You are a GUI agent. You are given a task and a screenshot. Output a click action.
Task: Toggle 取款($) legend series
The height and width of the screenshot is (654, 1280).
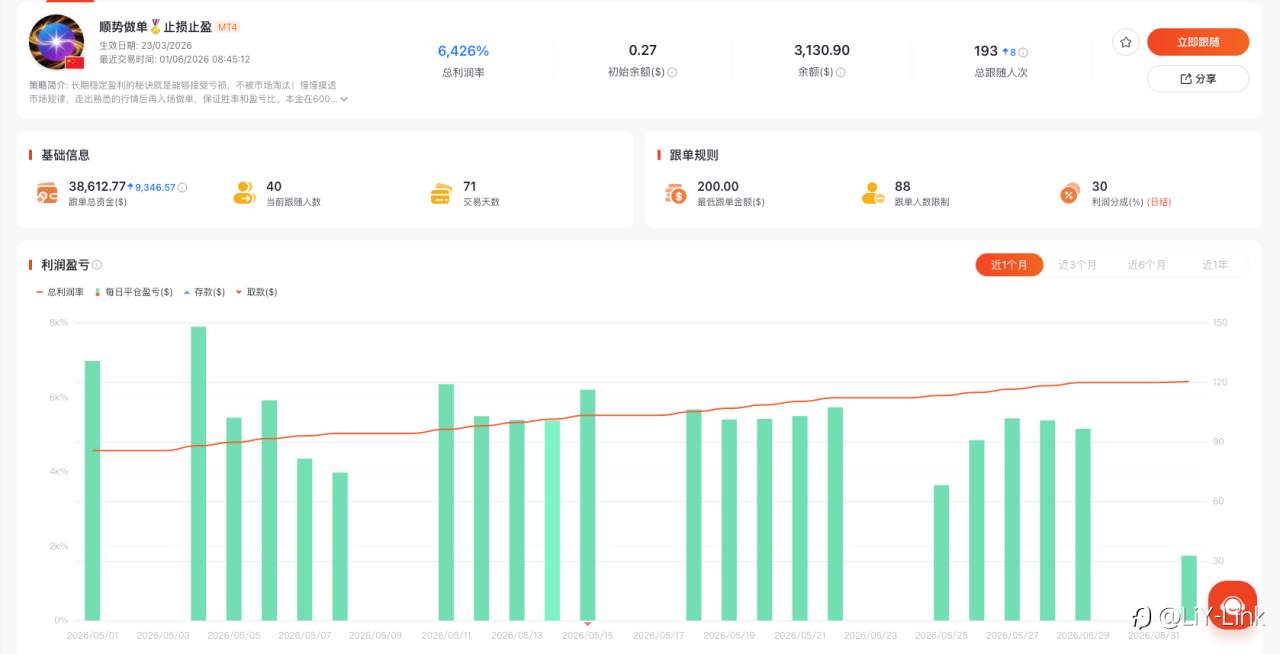click(x=256, y=292)
